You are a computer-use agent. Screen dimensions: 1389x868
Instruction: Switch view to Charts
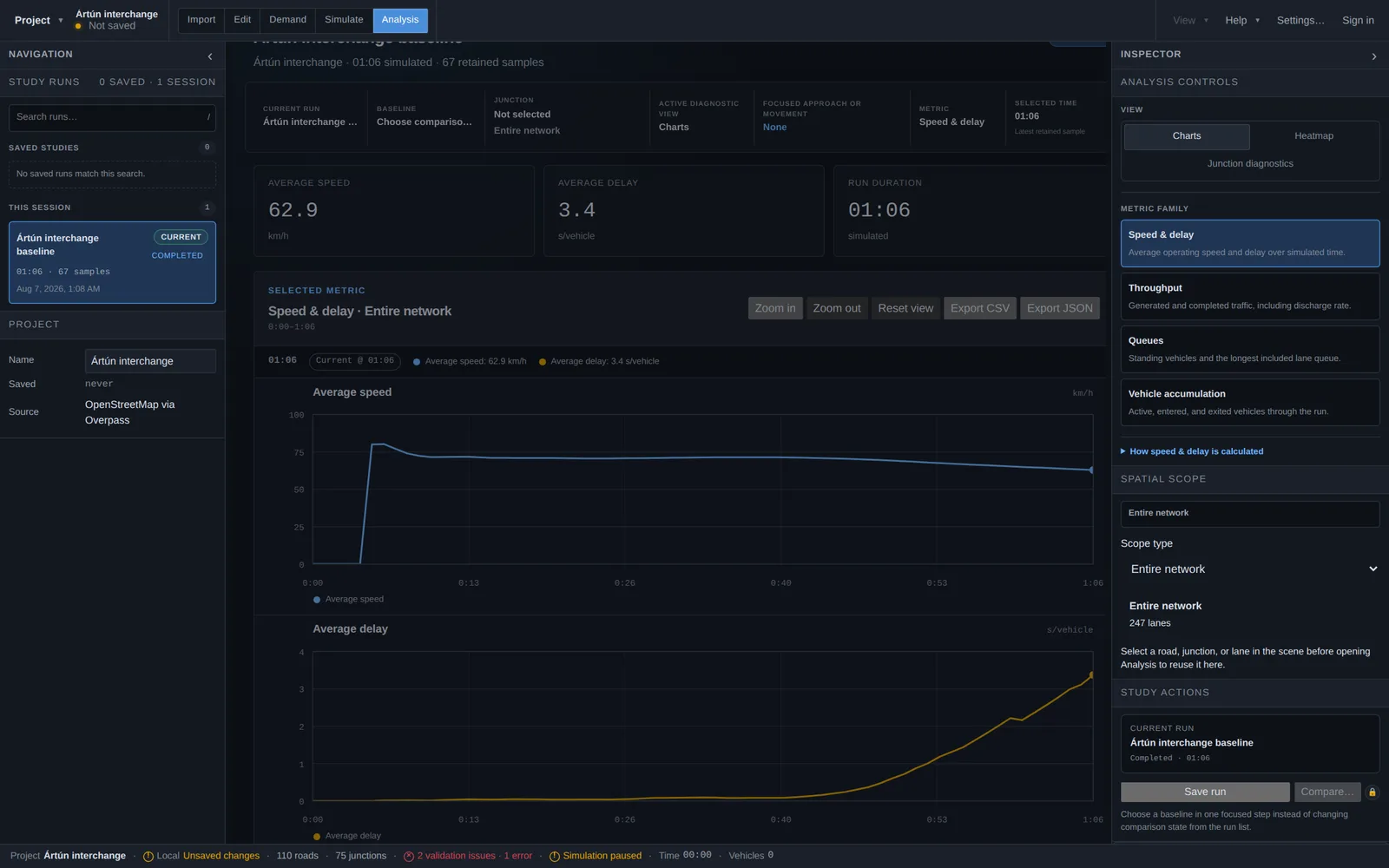pyautogui.click(x=1187, y=136)
